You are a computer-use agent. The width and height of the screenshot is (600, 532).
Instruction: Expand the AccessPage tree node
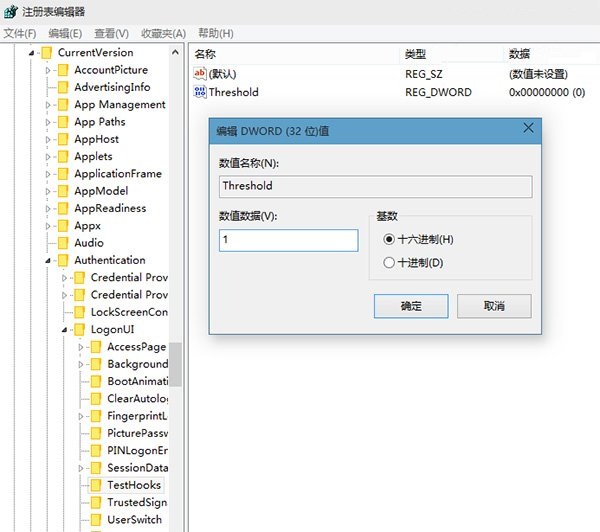[x=81, y=347]
